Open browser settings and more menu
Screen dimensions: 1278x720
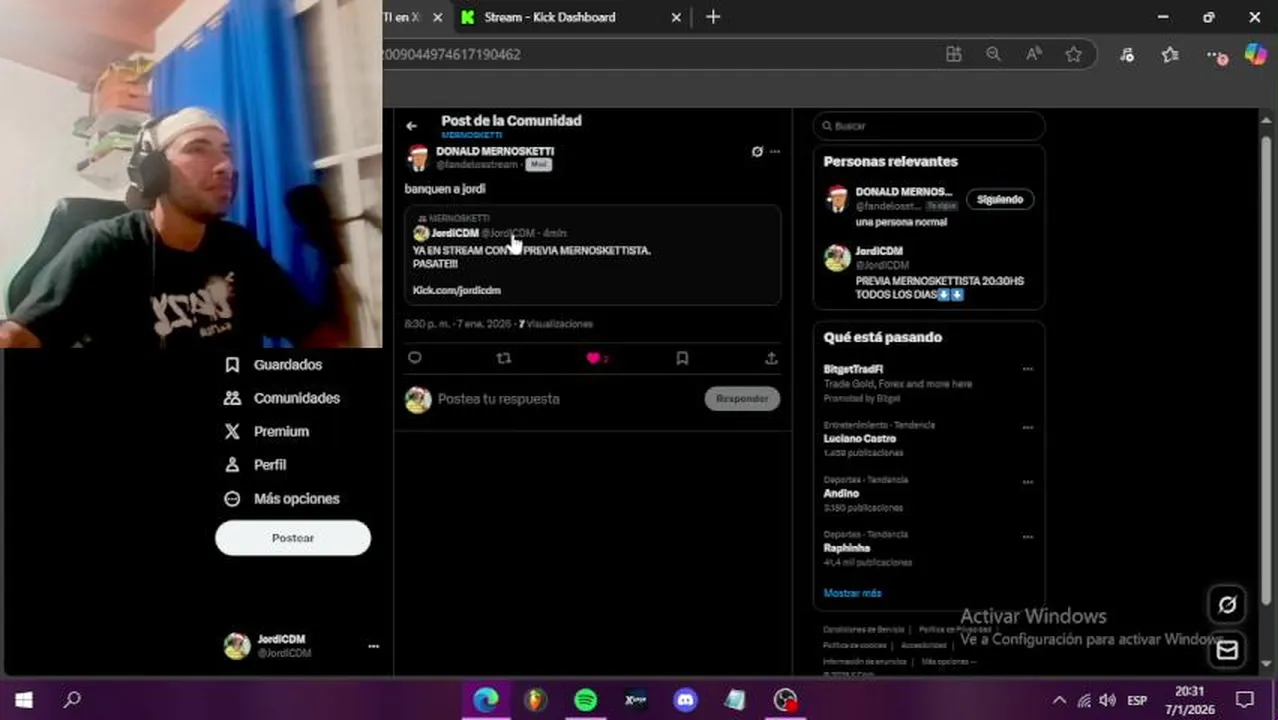click(x=1215, y=55)
